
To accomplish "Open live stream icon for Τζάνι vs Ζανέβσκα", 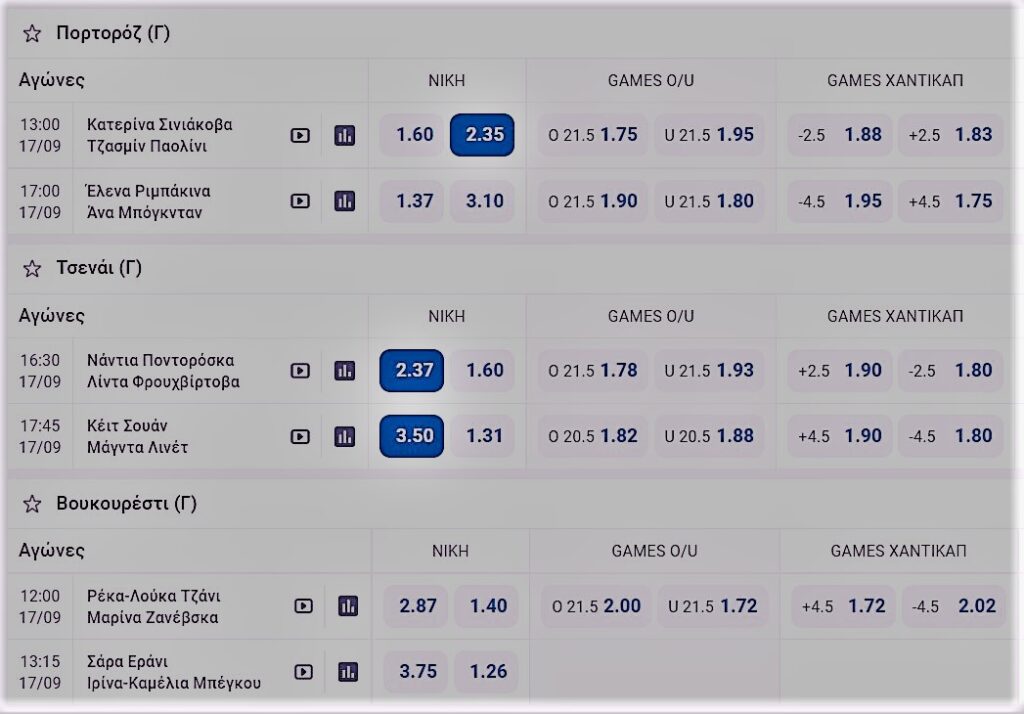I will (x=304, y=606).
